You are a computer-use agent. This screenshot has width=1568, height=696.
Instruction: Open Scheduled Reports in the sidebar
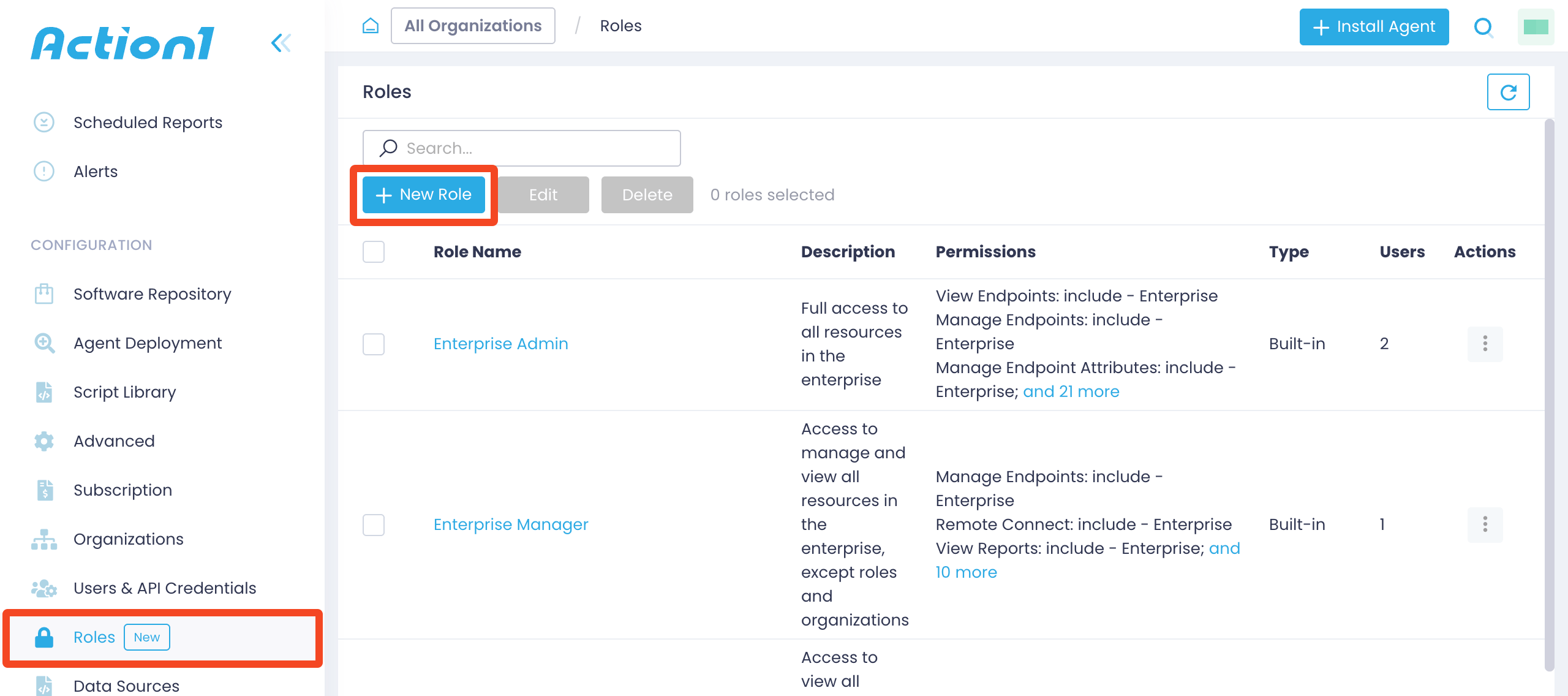(x=148, y=123)
